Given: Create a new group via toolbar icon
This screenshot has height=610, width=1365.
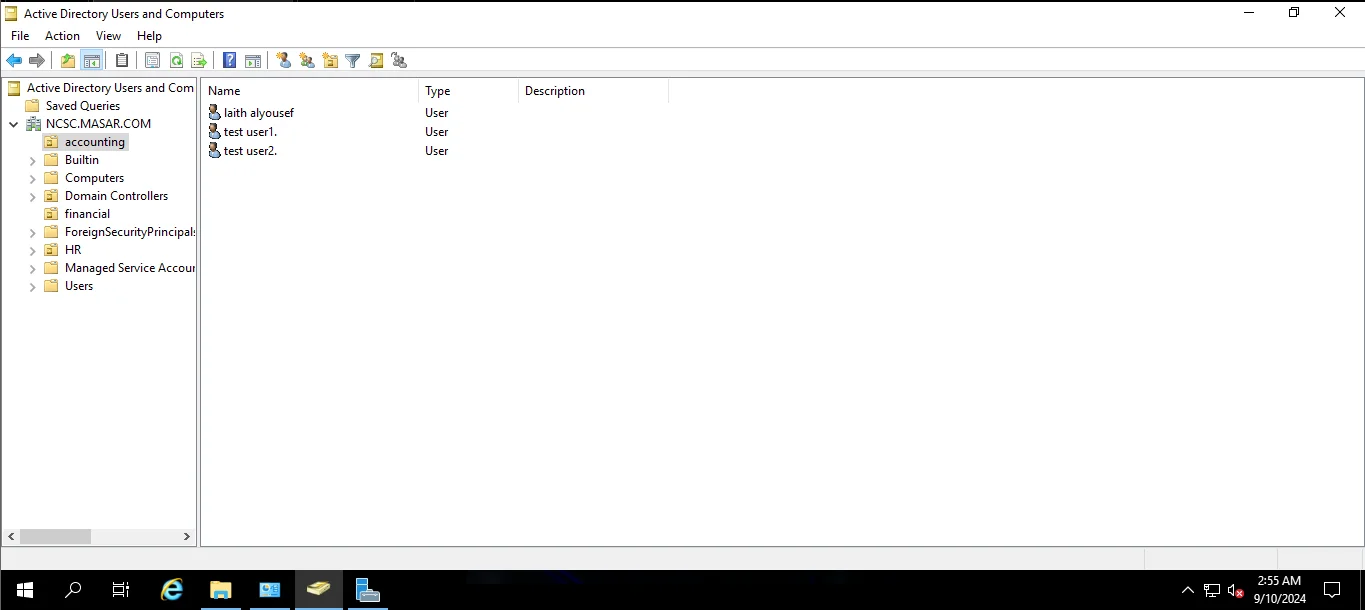Looking at the screenshot, I should 307,61.
